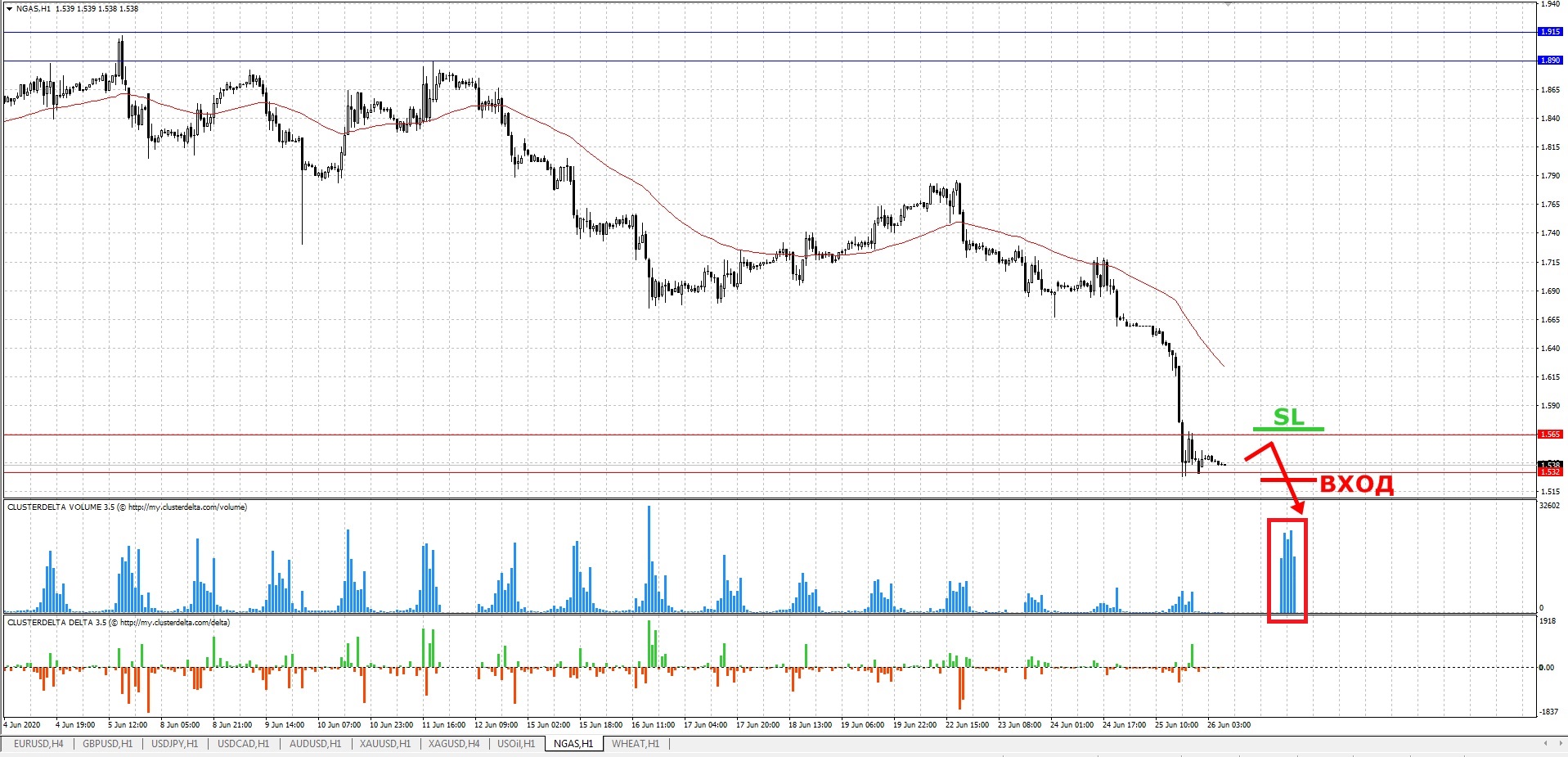This screenshot has height=757, width=1568.
Task: Click the 26 Jun 03:00 time label
Action: tap(1229, 725)
